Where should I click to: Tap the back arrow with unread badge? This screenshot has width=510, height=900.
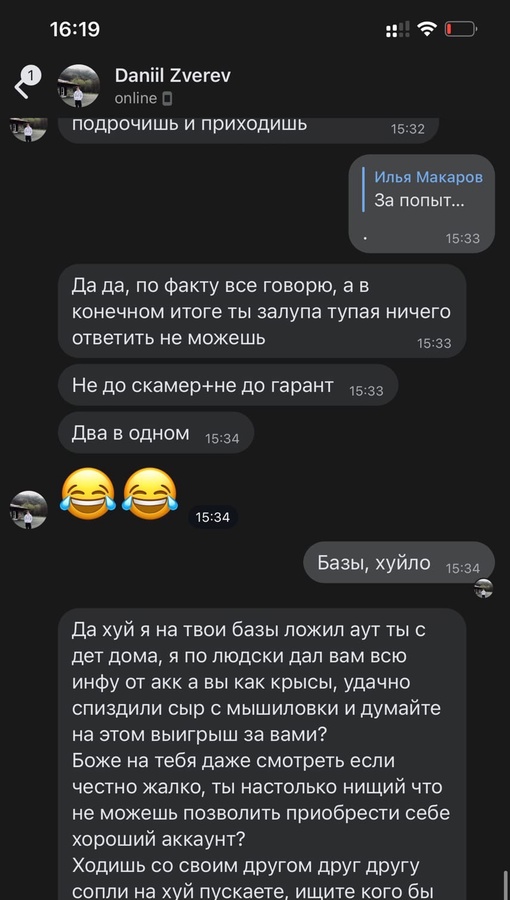[25, 83]
